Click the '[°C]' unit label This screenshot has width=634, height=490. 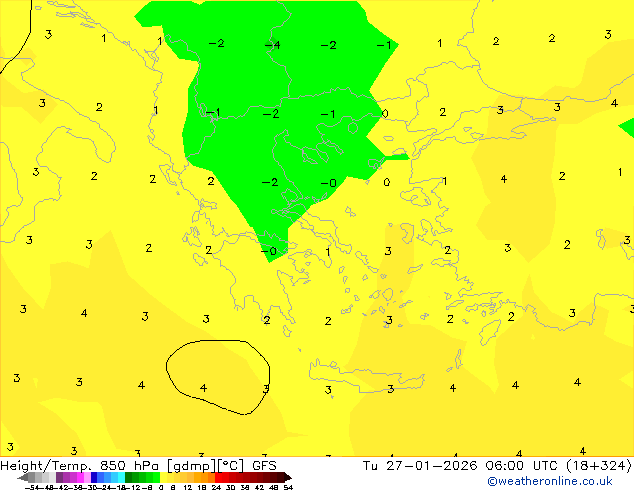pyautogui.click(x=231, y=466)
